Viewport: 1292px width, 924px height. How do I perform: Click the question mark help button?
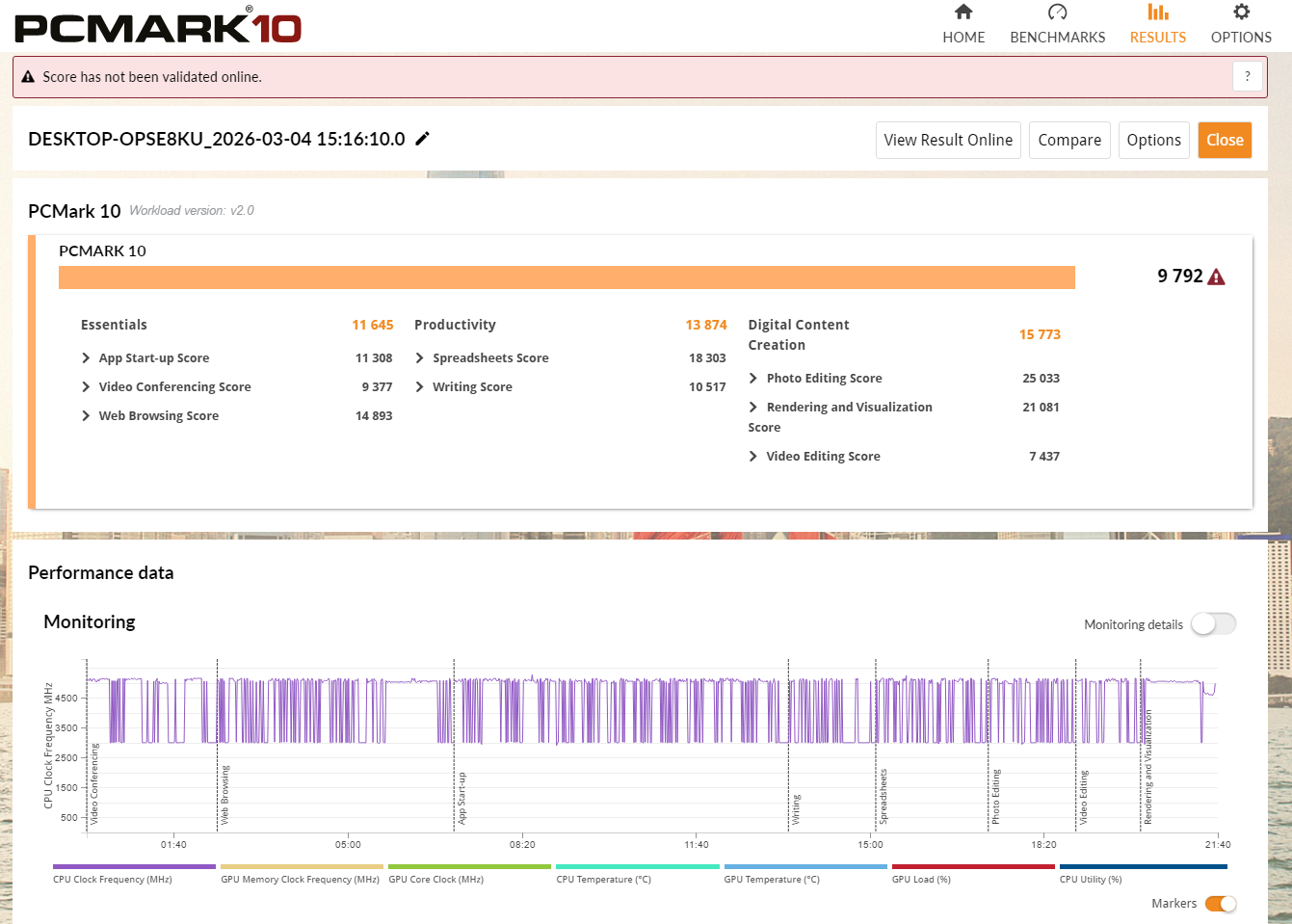[x=1247, y=77]
